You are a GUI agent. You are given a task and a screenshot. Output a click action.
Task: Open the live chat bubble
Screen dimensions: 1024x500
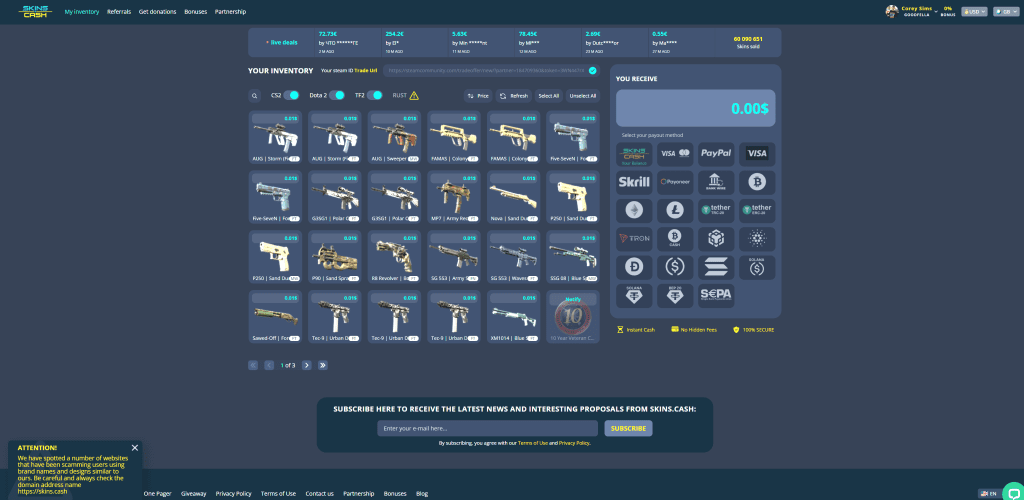[x=1013, y=492]
